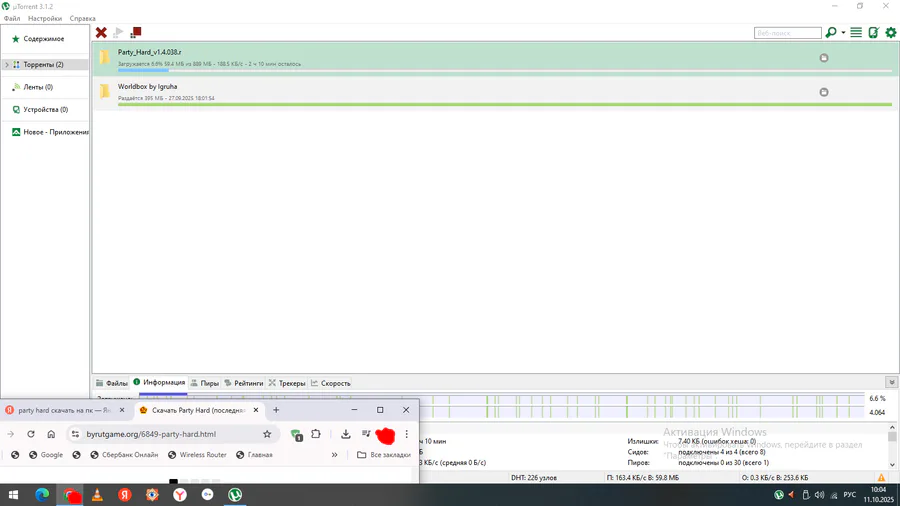Open the Все закладки folder
This screenshot has width=900, height=506.
(x=384, y=455)
